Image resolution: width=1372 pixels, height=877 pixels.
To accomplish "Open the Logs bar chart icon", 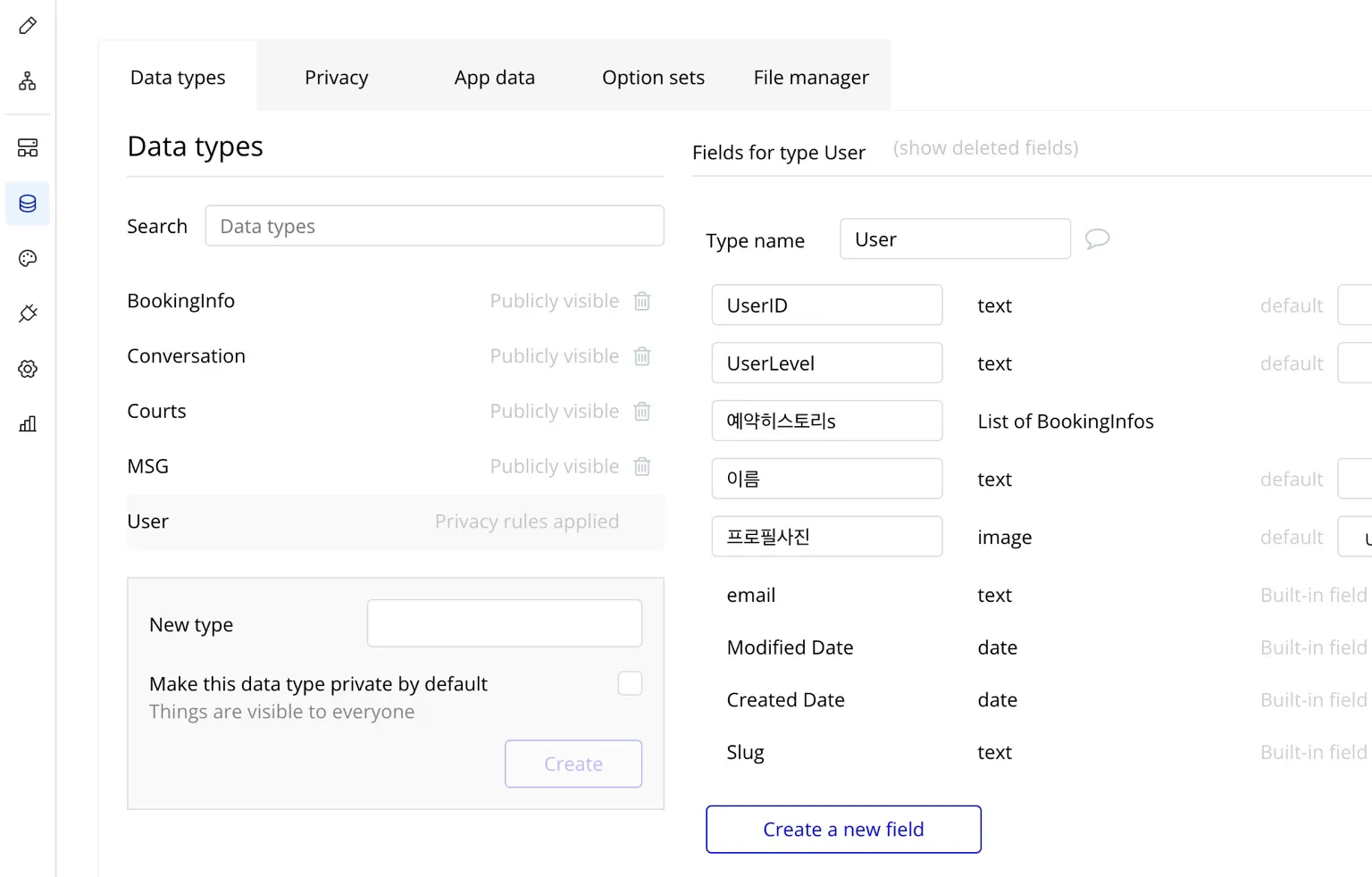I will tap(28, 424).
